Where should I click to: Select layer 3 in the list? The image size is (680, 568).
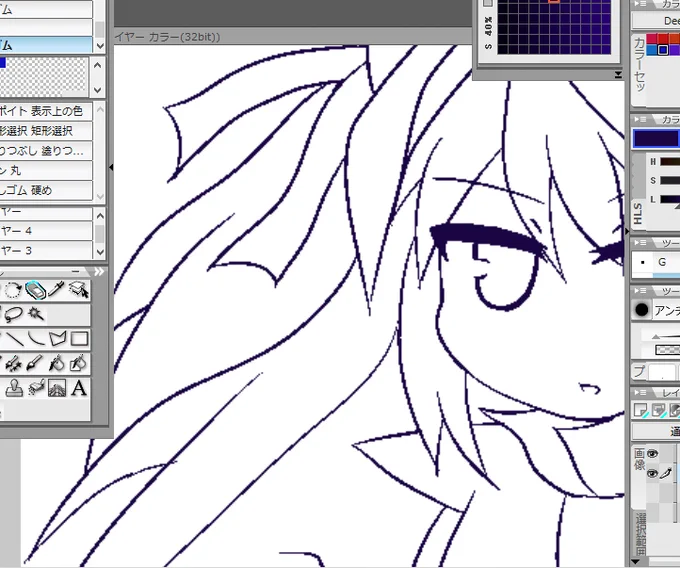point(46,250)
